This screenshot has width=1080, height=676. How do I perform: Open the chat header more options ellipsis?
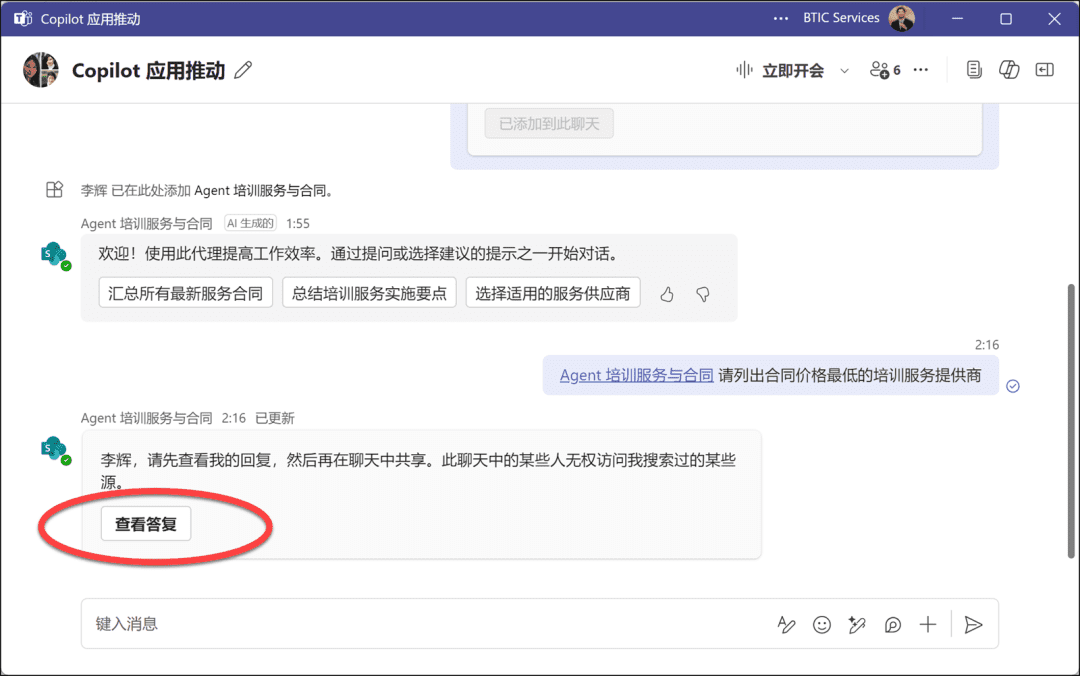(x=921, y=70)
